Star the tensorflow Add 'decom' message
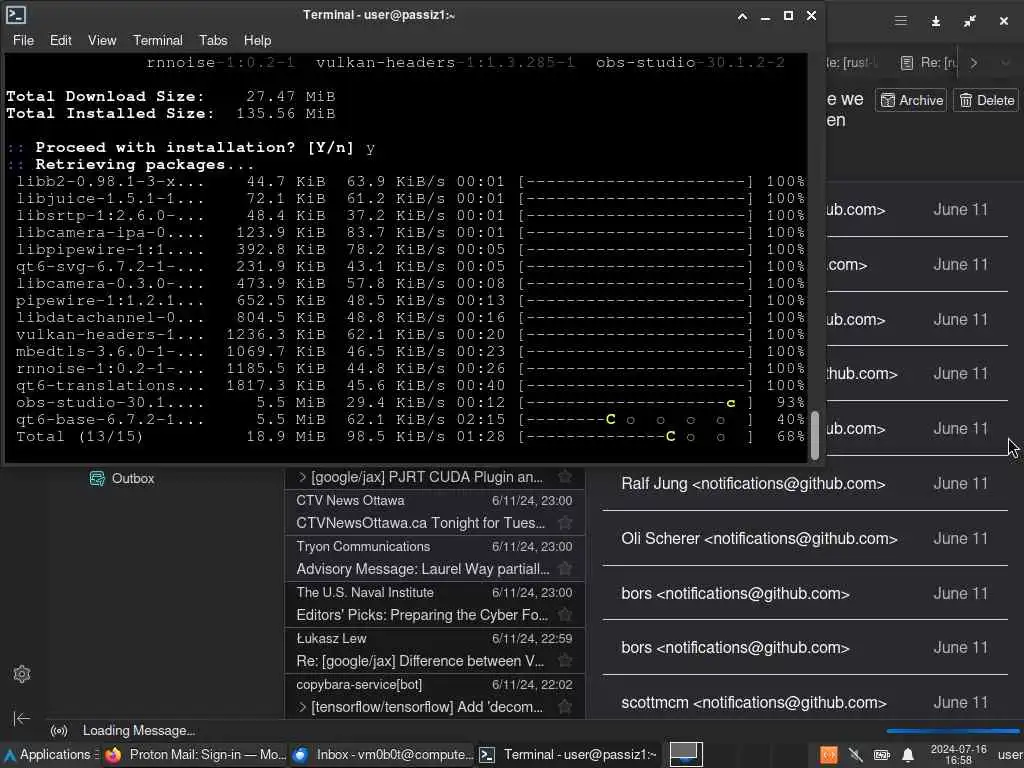Viewport: 1024px width, 768px height. point(565,707)
